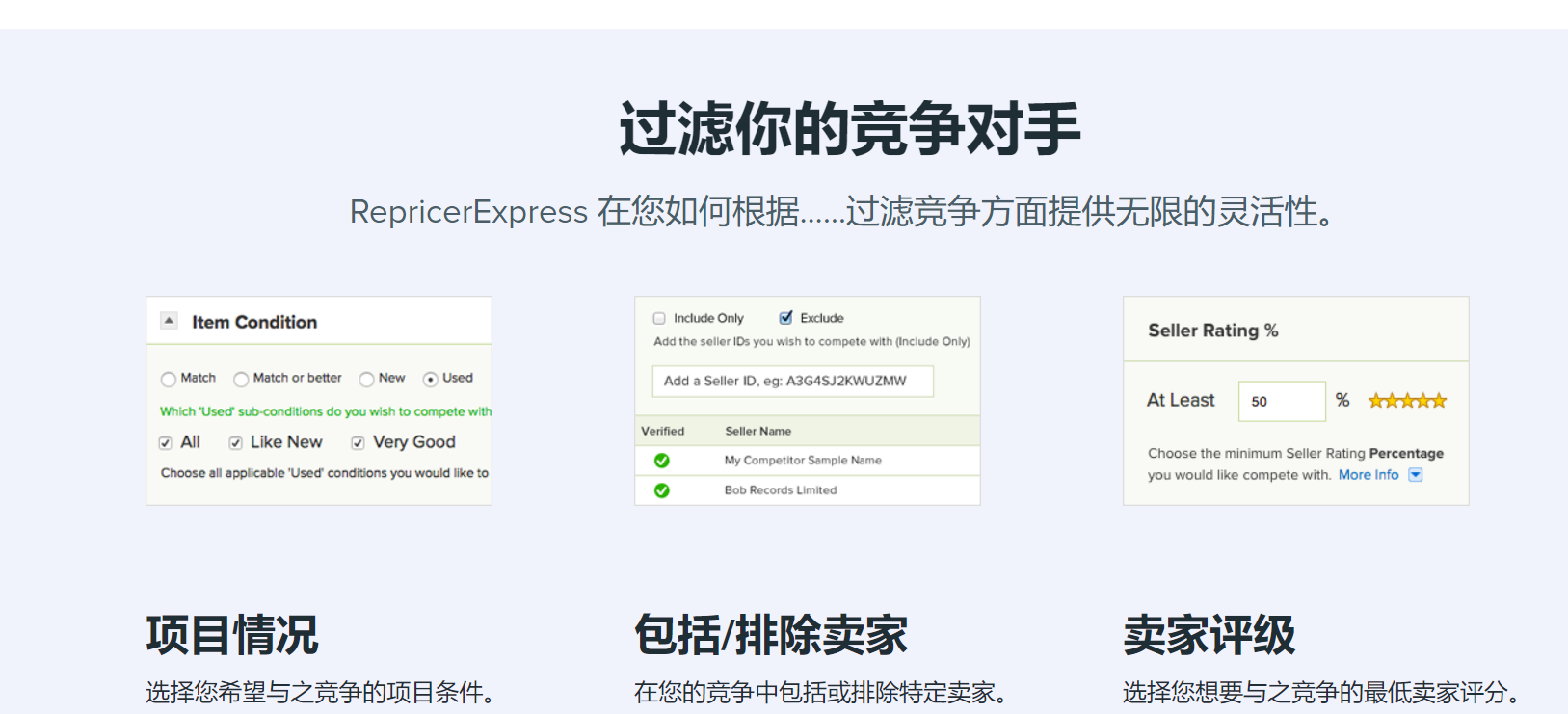
Task: Select the Bob Records Limited row text
Action: pos(781,490)
